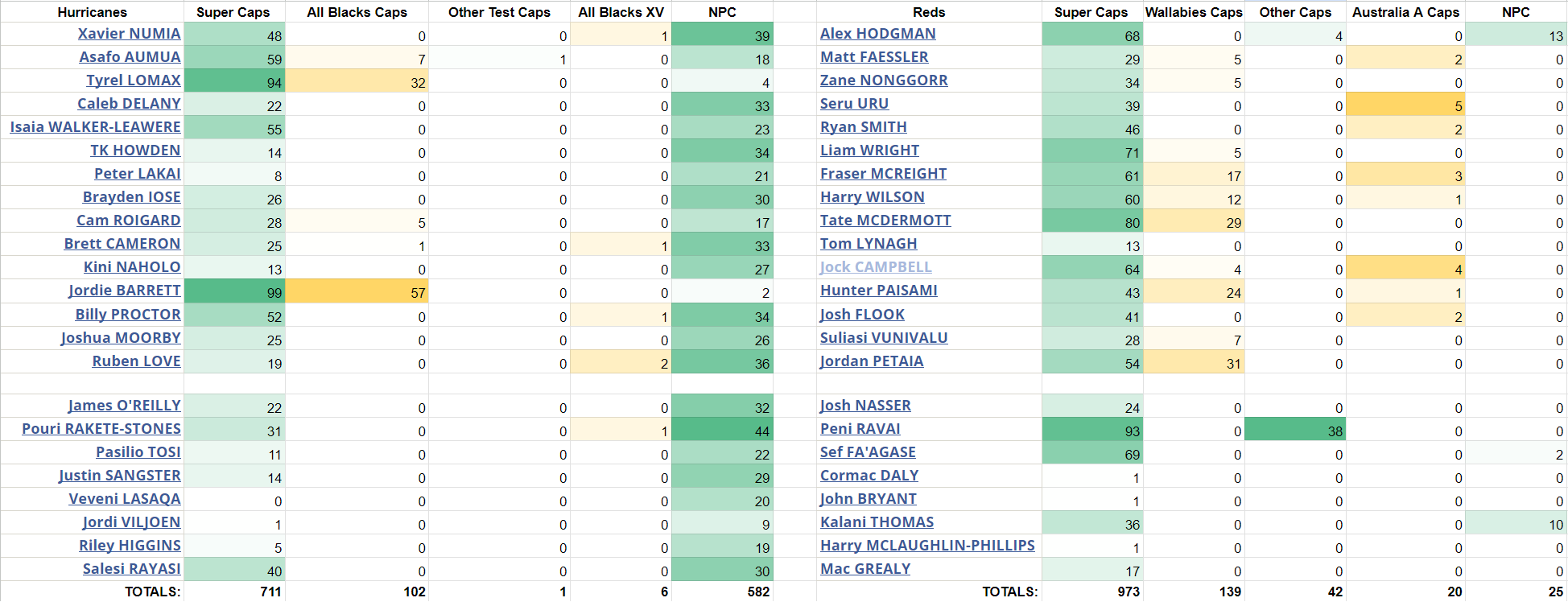Screen dimensions: 1568x602
Task: Open the Xavier NUMIA player link
Action: tap(129, 34)
